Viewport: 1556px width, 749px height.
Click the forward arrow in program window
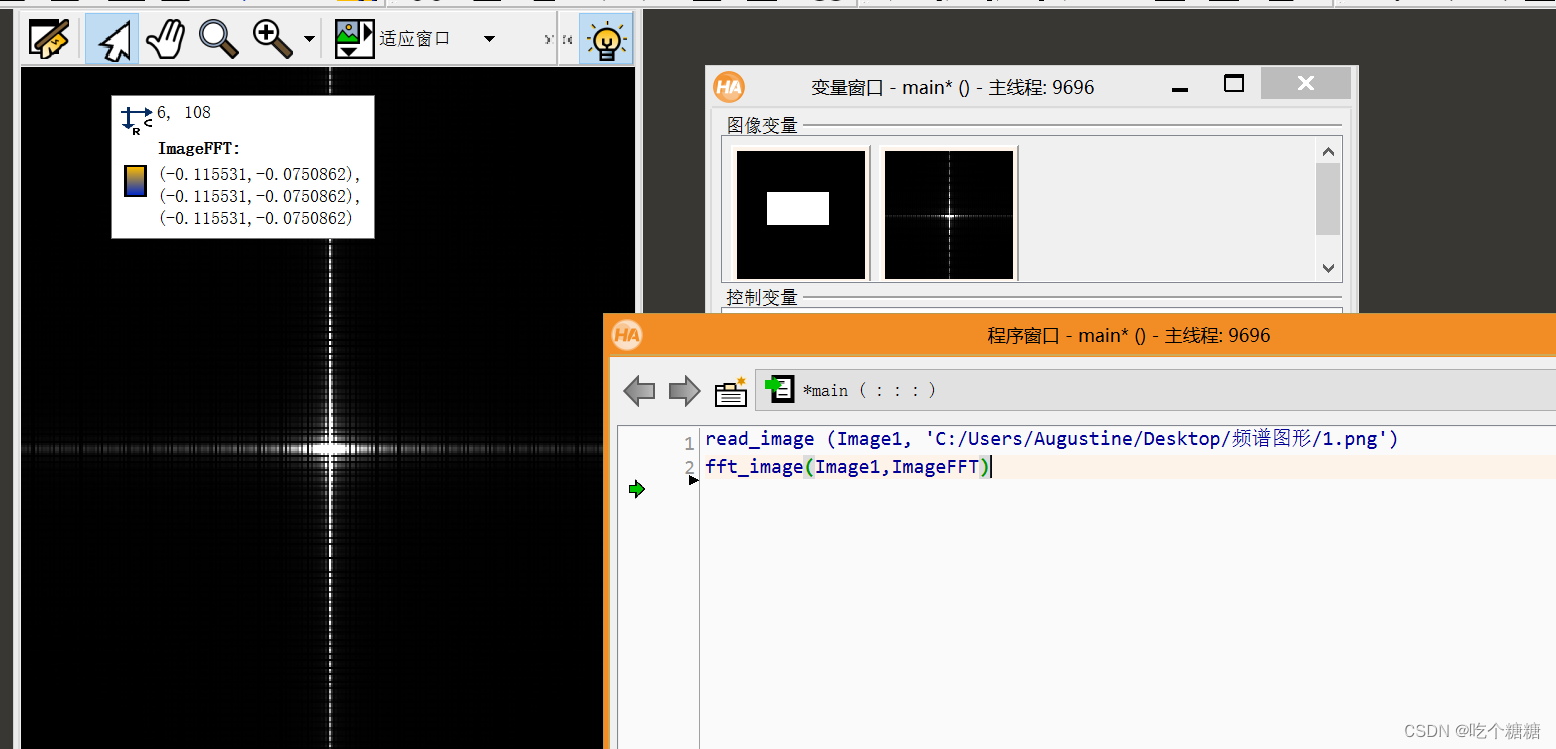[x=684, y=391]
